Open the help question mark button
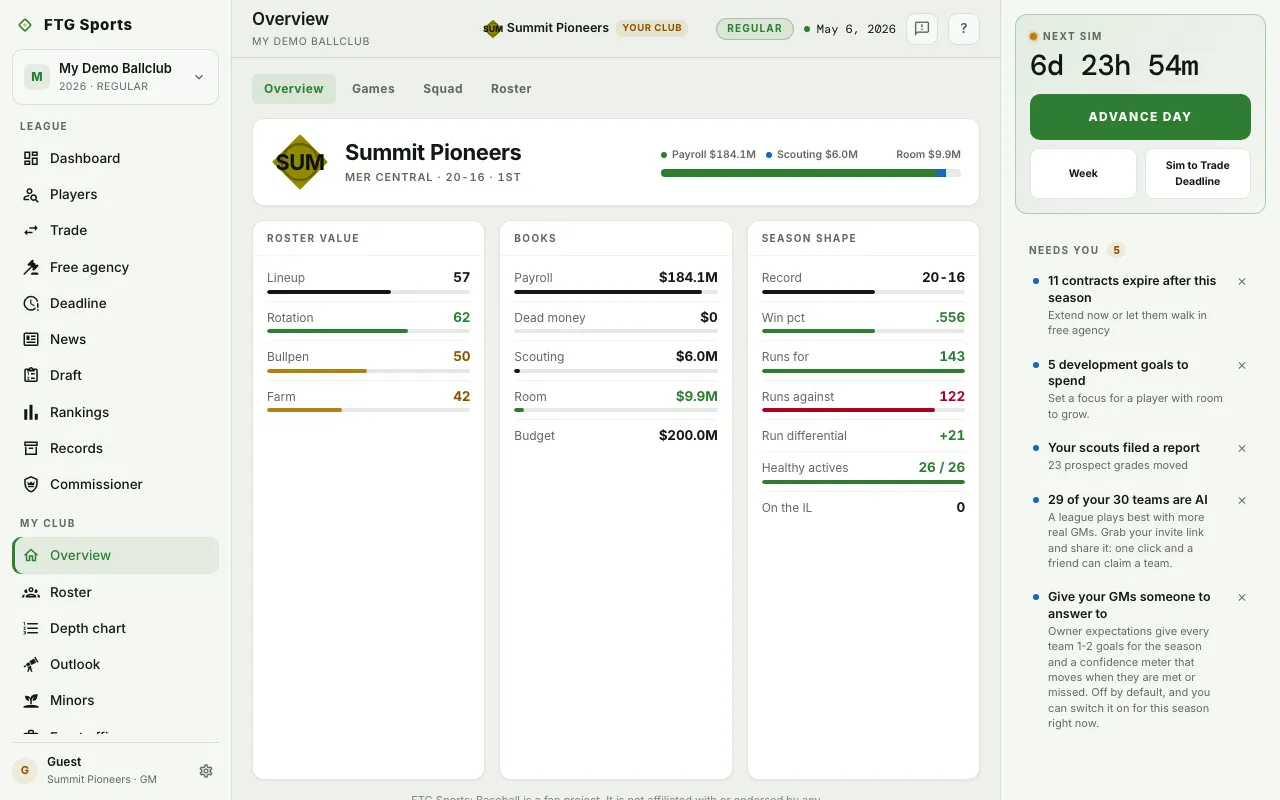 click(x=964, y=29)
